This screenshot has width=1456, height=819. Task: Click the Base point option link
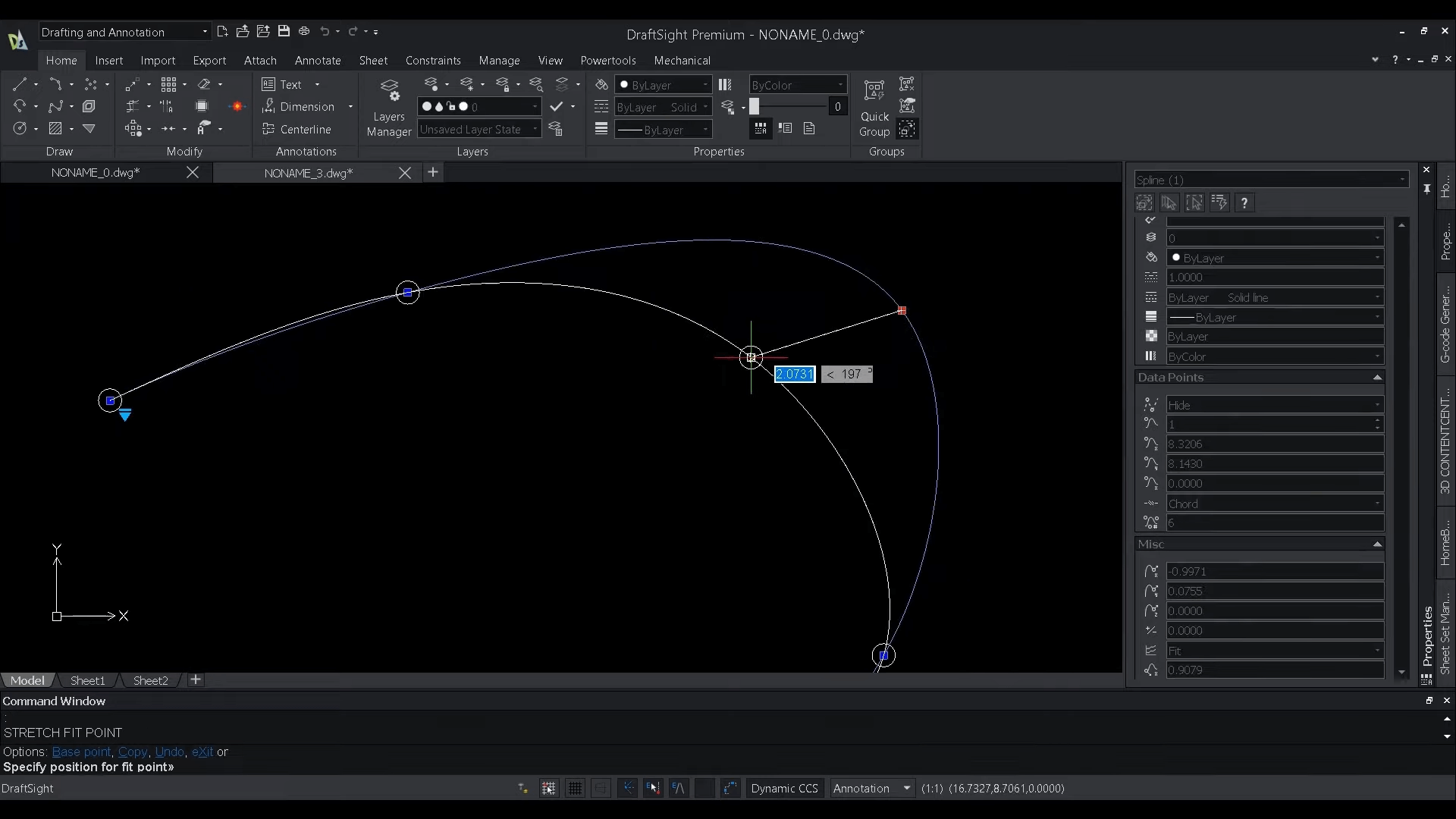81,752
